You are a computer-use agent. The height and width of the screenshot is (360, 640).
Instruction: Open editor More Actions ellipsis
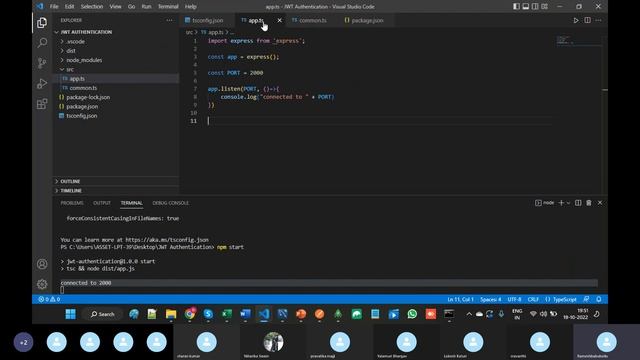(x=598, y=20)
